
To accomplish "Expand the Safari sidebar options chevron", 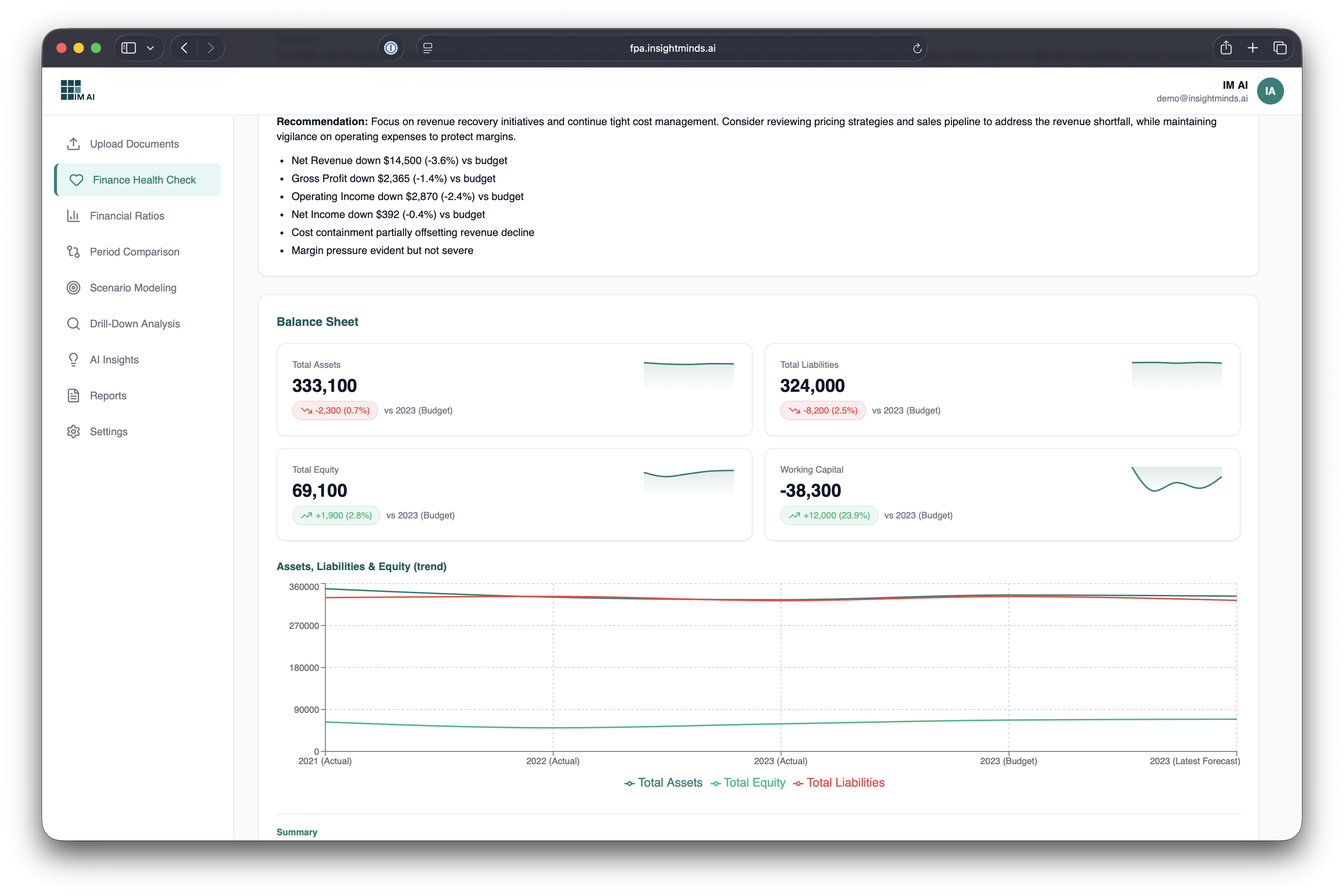I will [x=150, y=48].
